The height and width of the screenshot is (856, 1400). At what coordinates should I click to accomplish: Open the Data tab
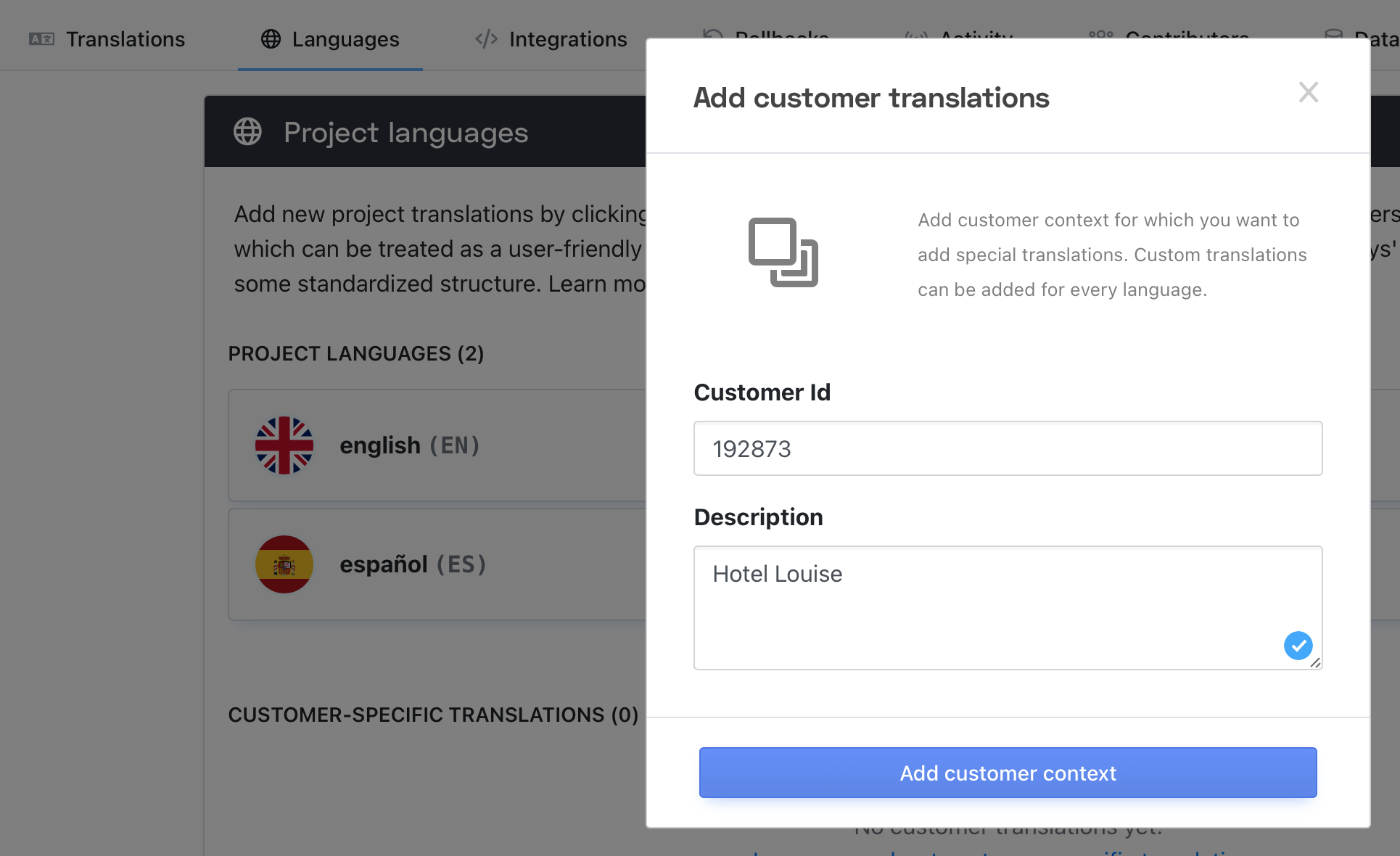point(1362,38)
